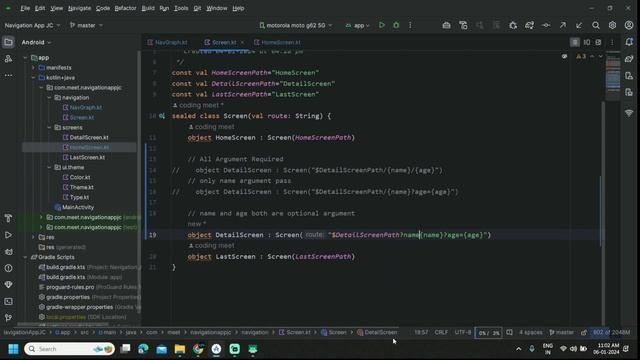Open app run configuration dropdown
This screenshot has height=360, width=640.
(x=358, y=25)
